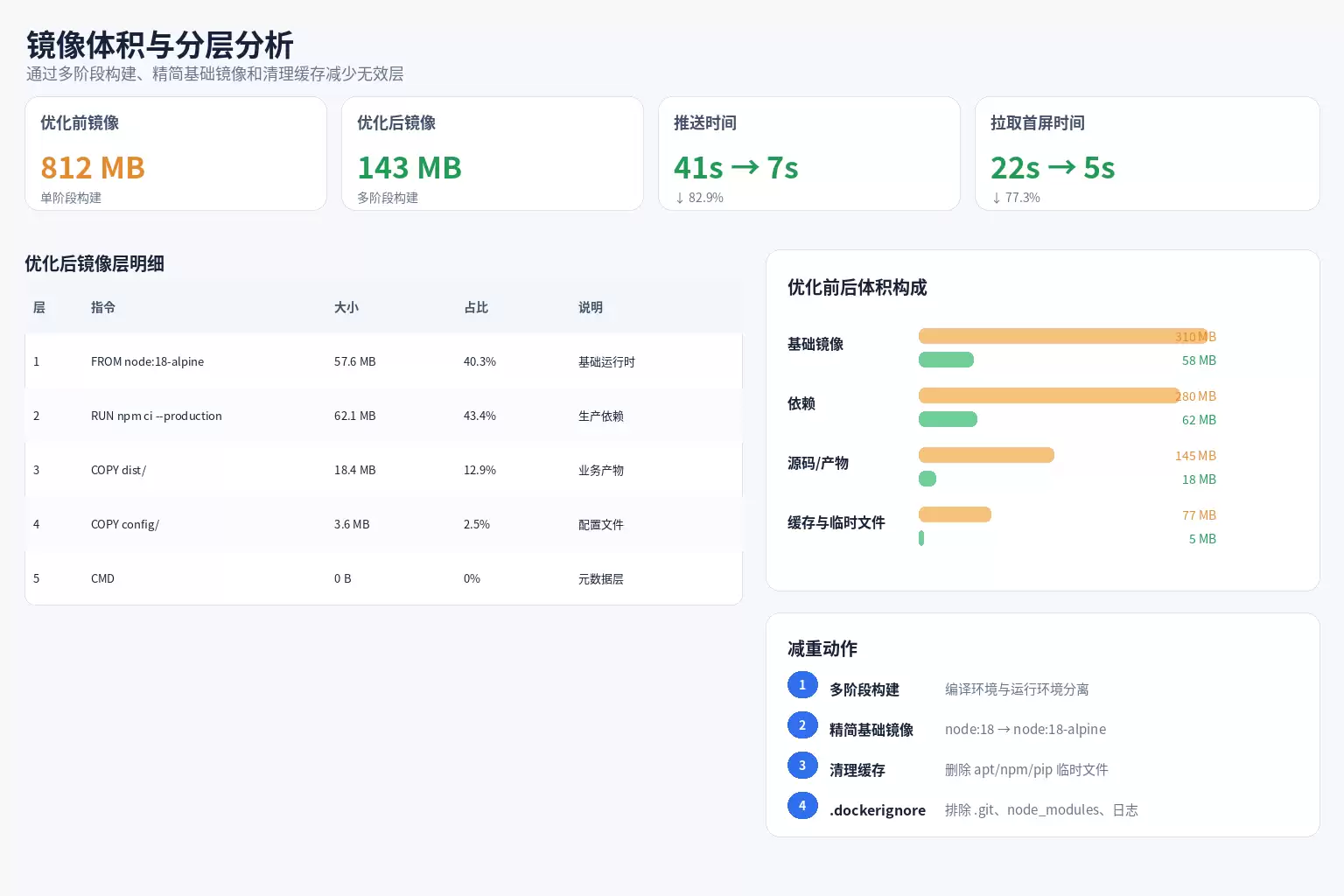Click the 优化后镜像层明细 table title
The image size is (1344, 896).
click(94, 263)
